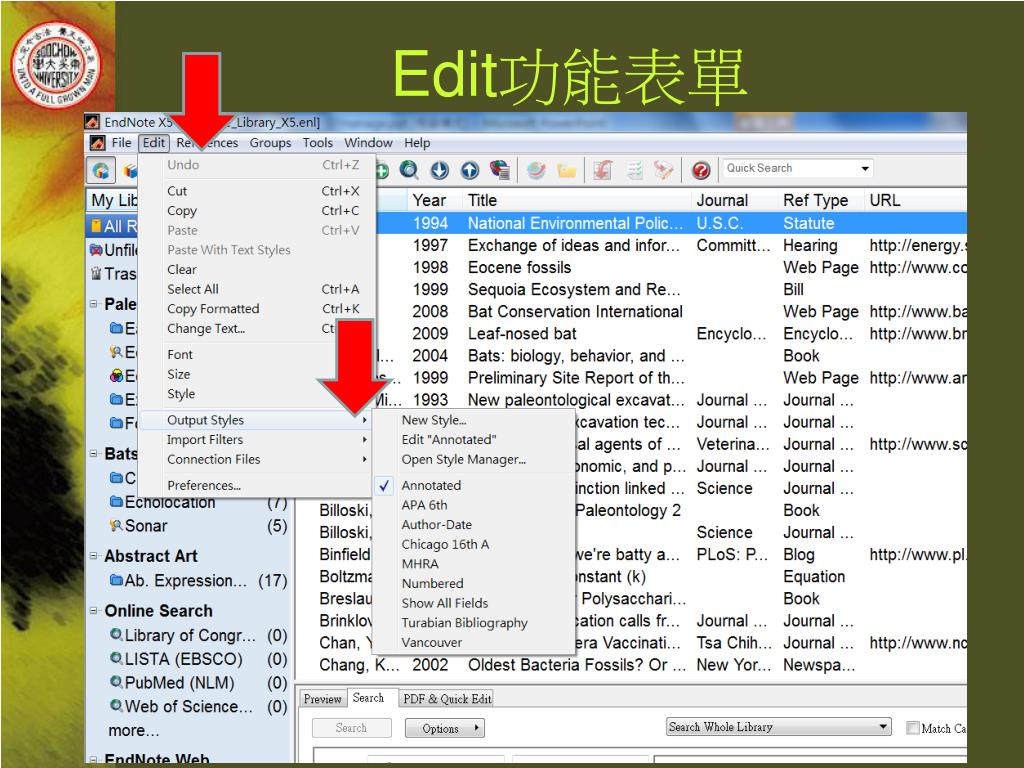Click the Web of Science search icon
Viewport: 1024px width, 768px height.
[x=116, y=706]
